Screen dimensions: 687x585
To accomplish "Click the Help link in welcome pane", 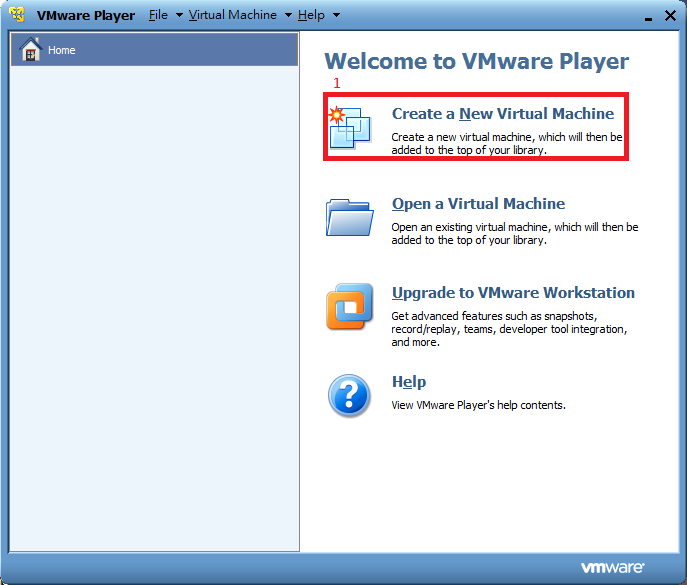I will tap(409, 382).
